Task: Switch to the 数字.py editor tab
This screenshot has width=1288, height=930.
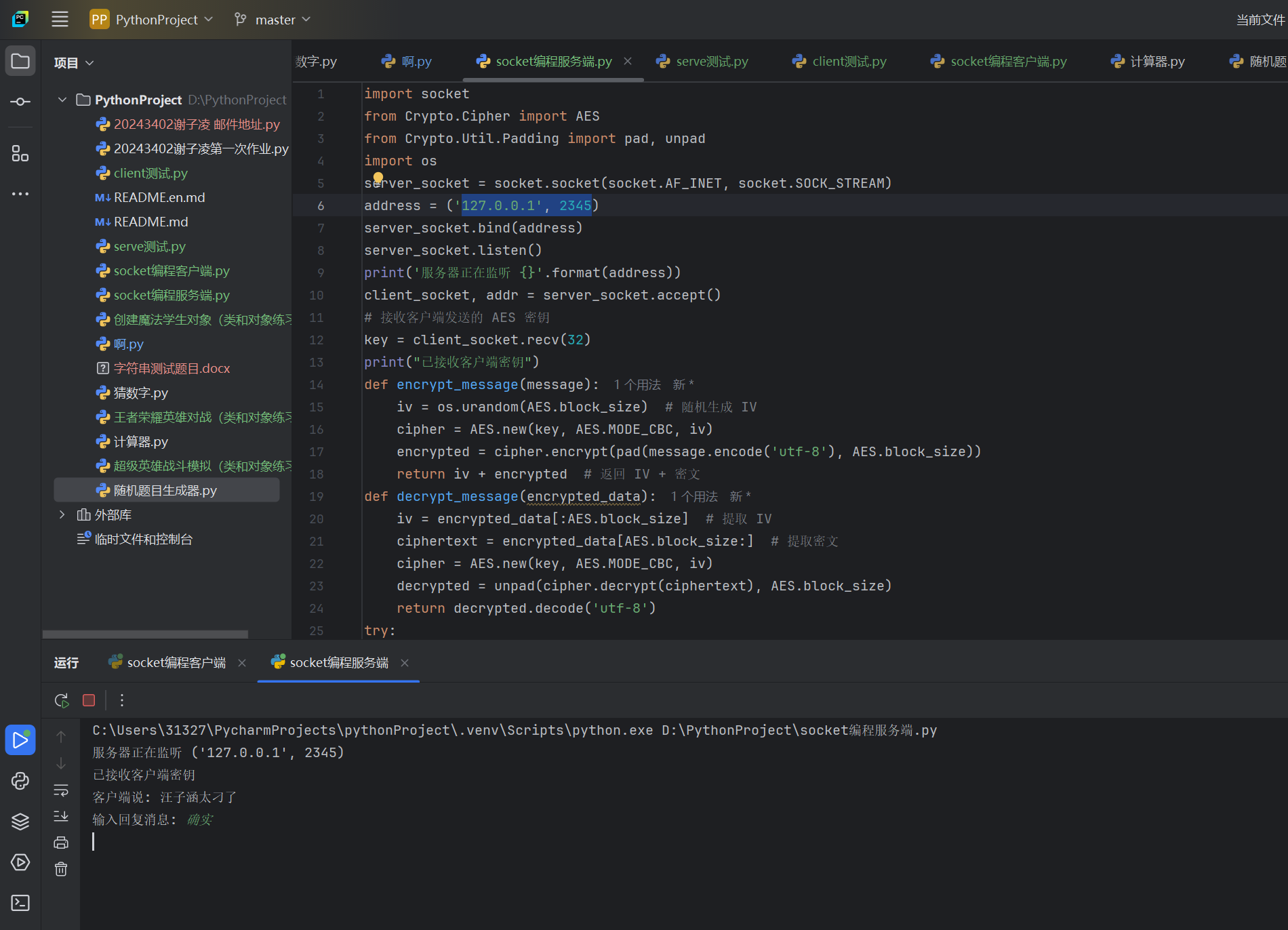Action: 317,62
